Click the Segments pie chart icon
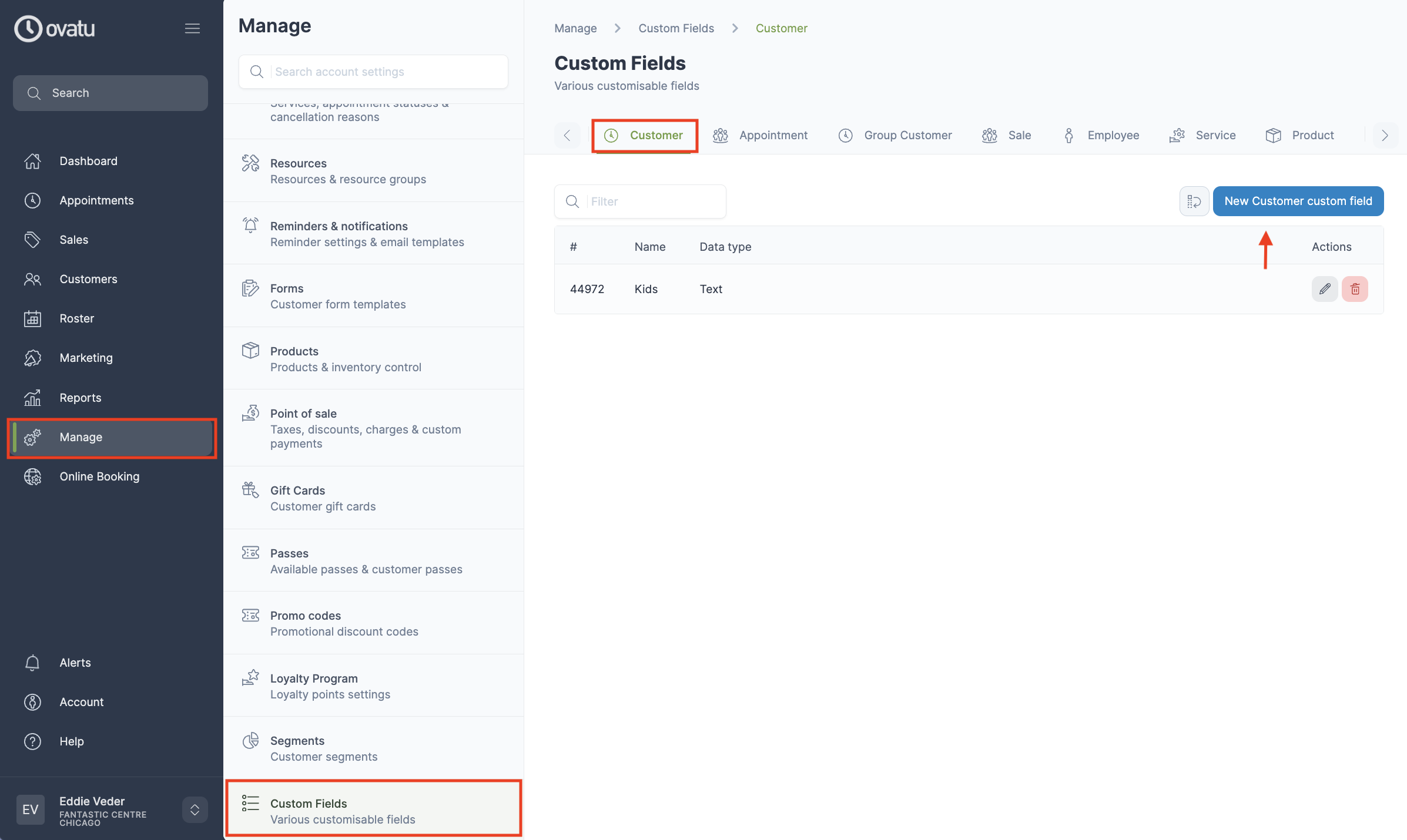Viewport: 1407px width, 840px height. click(x=250, y=741)
